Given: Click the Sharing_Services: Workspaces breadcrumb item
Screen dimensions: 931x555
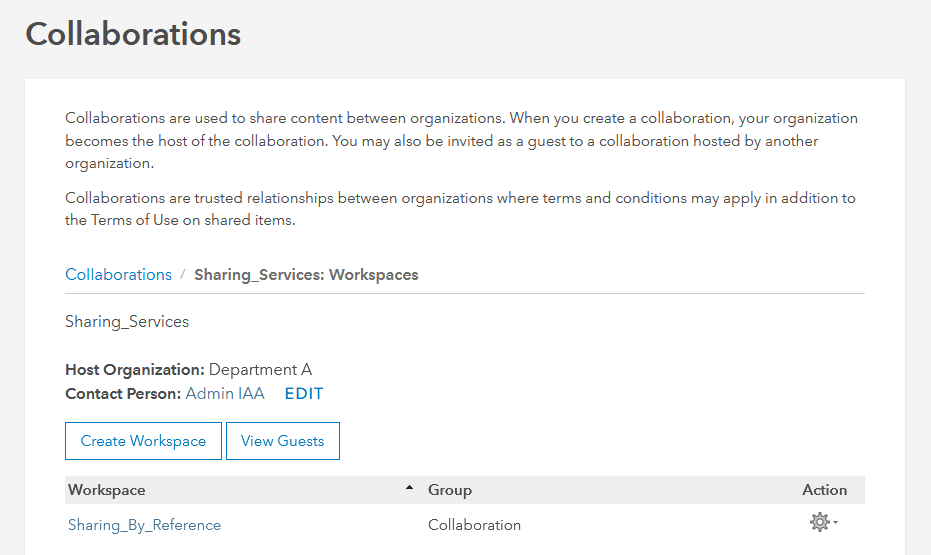Looking at the screenshot, I should pos(306,274).
